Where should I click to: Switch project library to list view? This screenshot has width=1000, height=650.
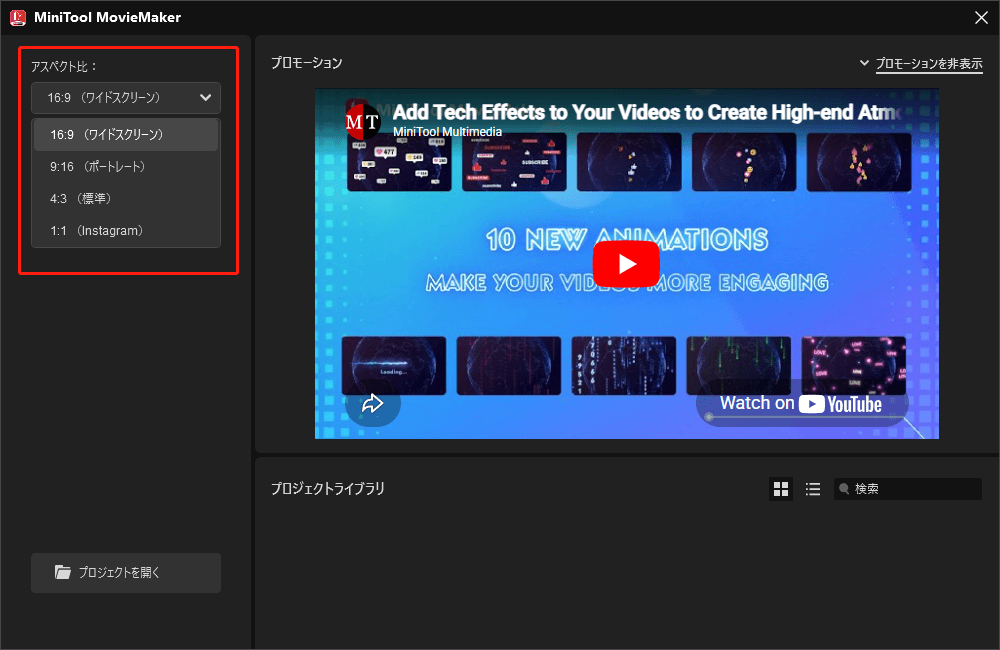(x=813, y=489)
